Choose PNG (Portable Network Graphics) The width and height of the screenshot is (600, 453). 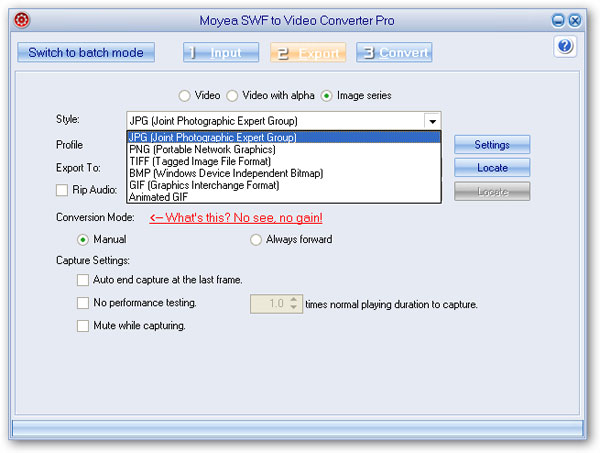(284, 149)
